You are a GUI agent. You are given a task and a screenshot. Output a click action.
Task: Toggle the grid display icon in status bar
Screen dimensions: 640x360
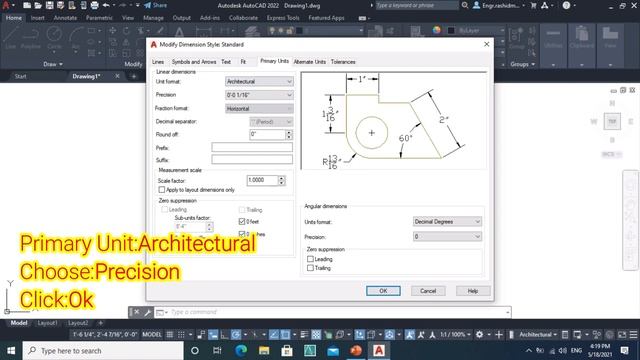(170, 335)
